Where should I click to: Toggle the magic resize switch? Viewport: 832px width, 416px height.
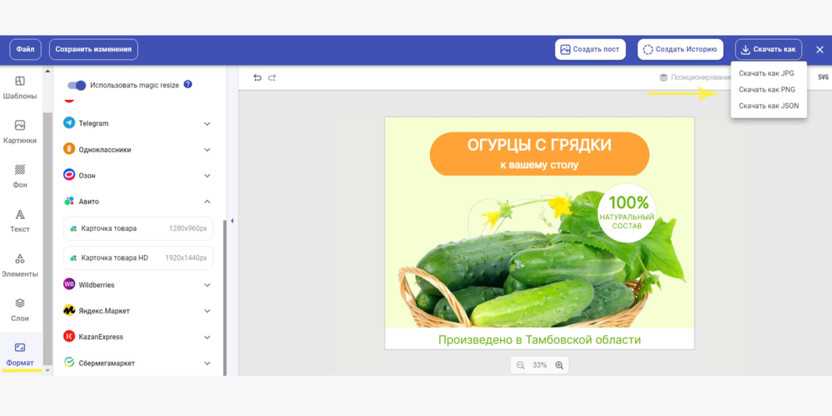point(76,85)
